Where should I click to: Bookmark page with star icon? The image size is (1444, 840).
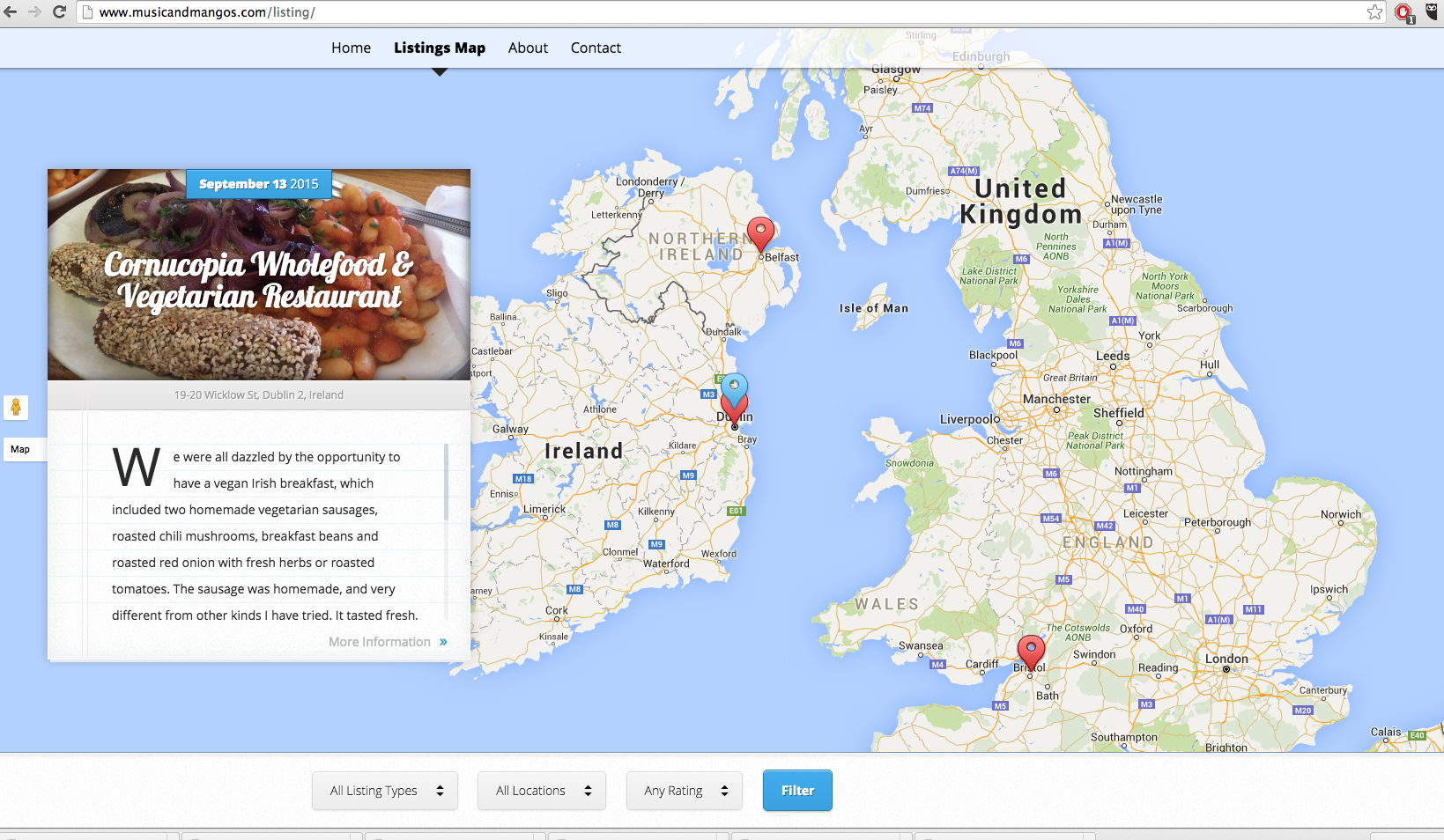pos(1374,11)
